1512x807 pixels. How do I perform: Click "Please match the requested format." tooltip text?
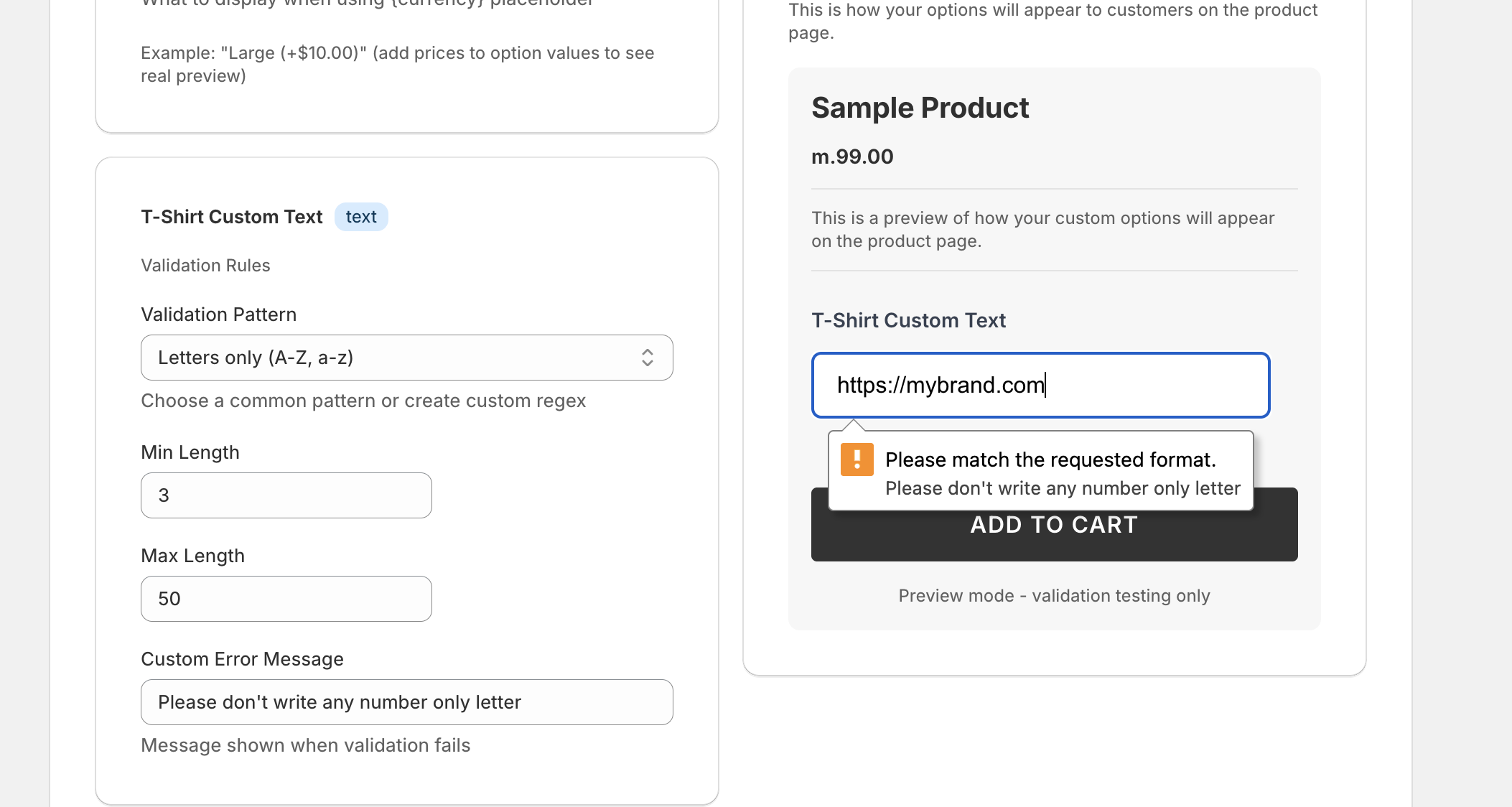click(x=1050, y=460)
